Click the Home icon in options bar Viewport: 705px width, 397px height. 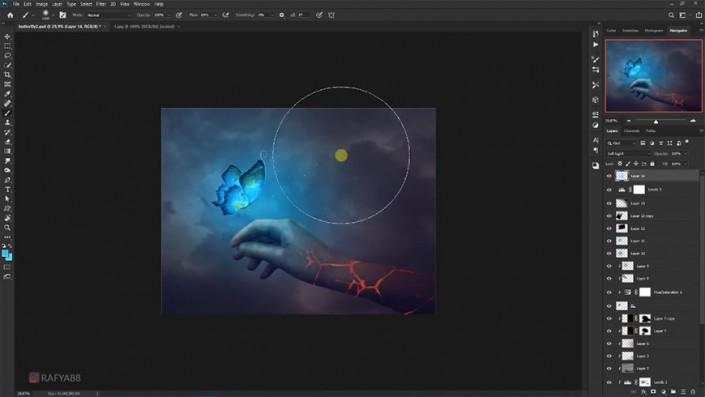[10, 15]
